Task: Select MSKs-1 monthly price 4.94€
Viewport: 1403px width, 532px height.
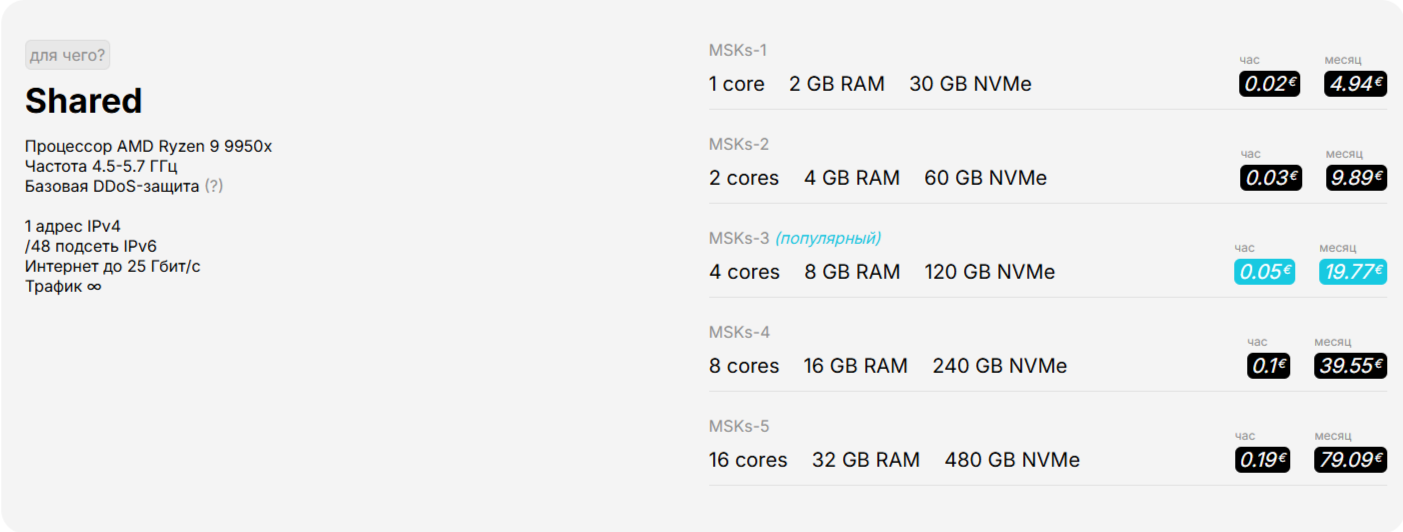Action: [x=1355, y=83]
